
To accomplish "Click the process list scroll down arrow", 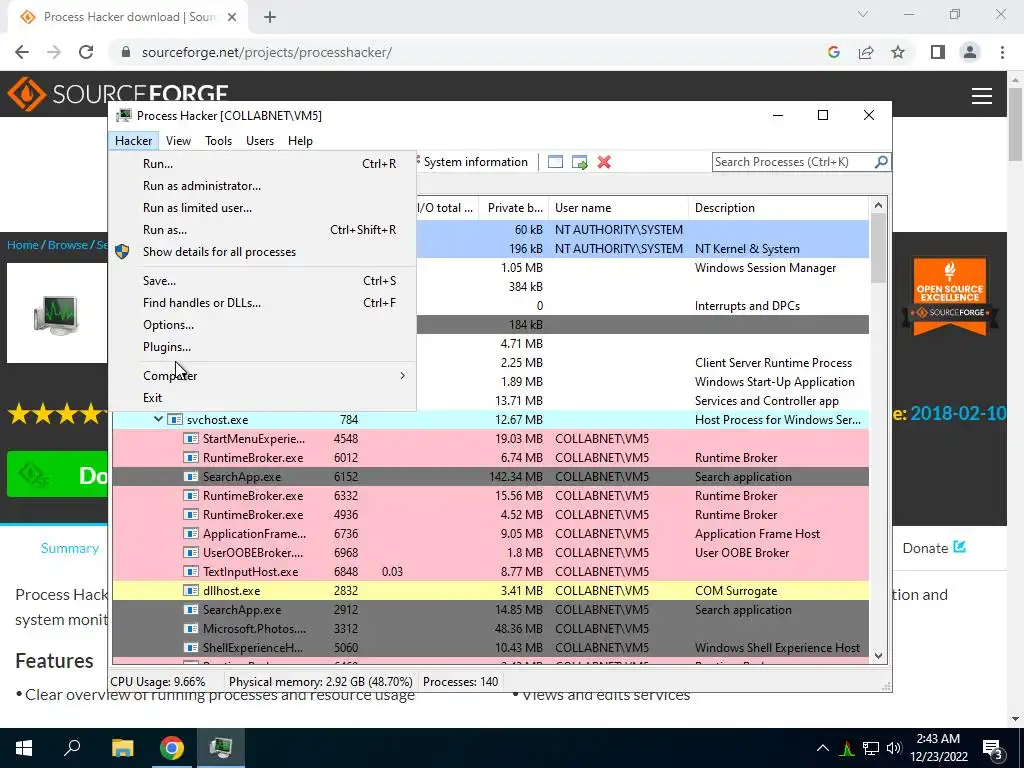I will pyautogui.click(x=878, y=656).
